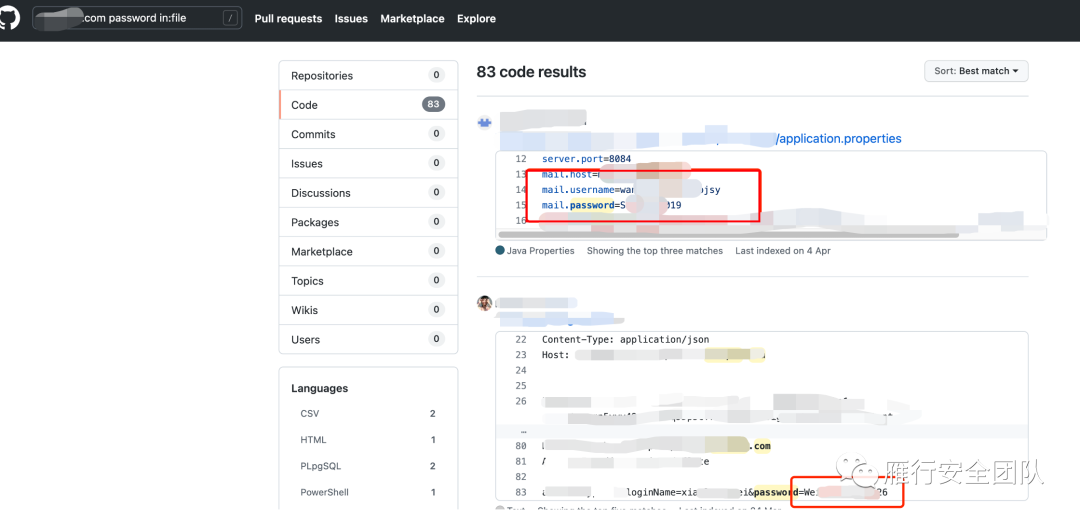The width and height of the screenshot is (1080, 520).
Task: Click 'Showing the top three matches' text
Action: (x=655, y=251)
